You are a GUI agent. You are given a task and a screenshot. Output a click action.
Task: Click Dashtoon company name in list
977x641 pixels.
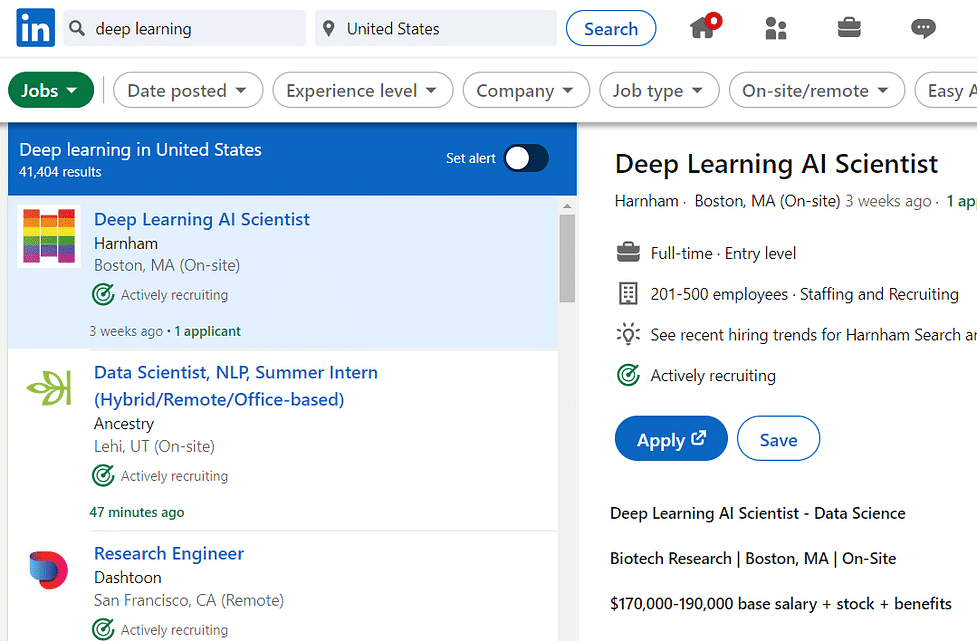click(x=128, y=577)
